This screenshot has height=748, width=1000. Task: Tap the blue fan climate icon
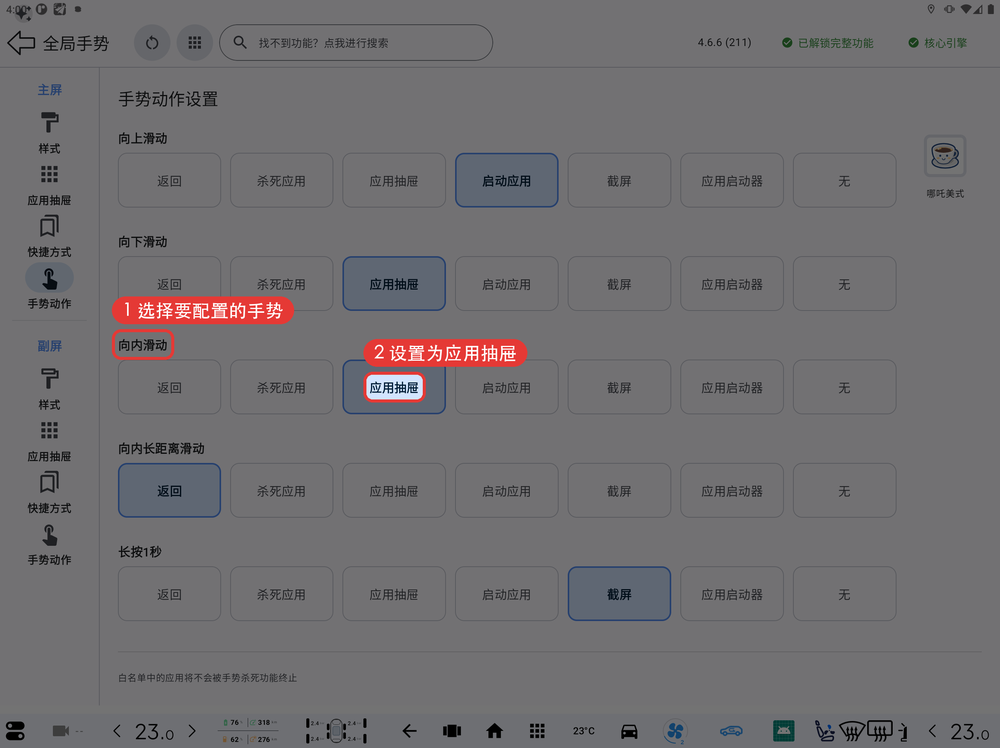(675, 731)
